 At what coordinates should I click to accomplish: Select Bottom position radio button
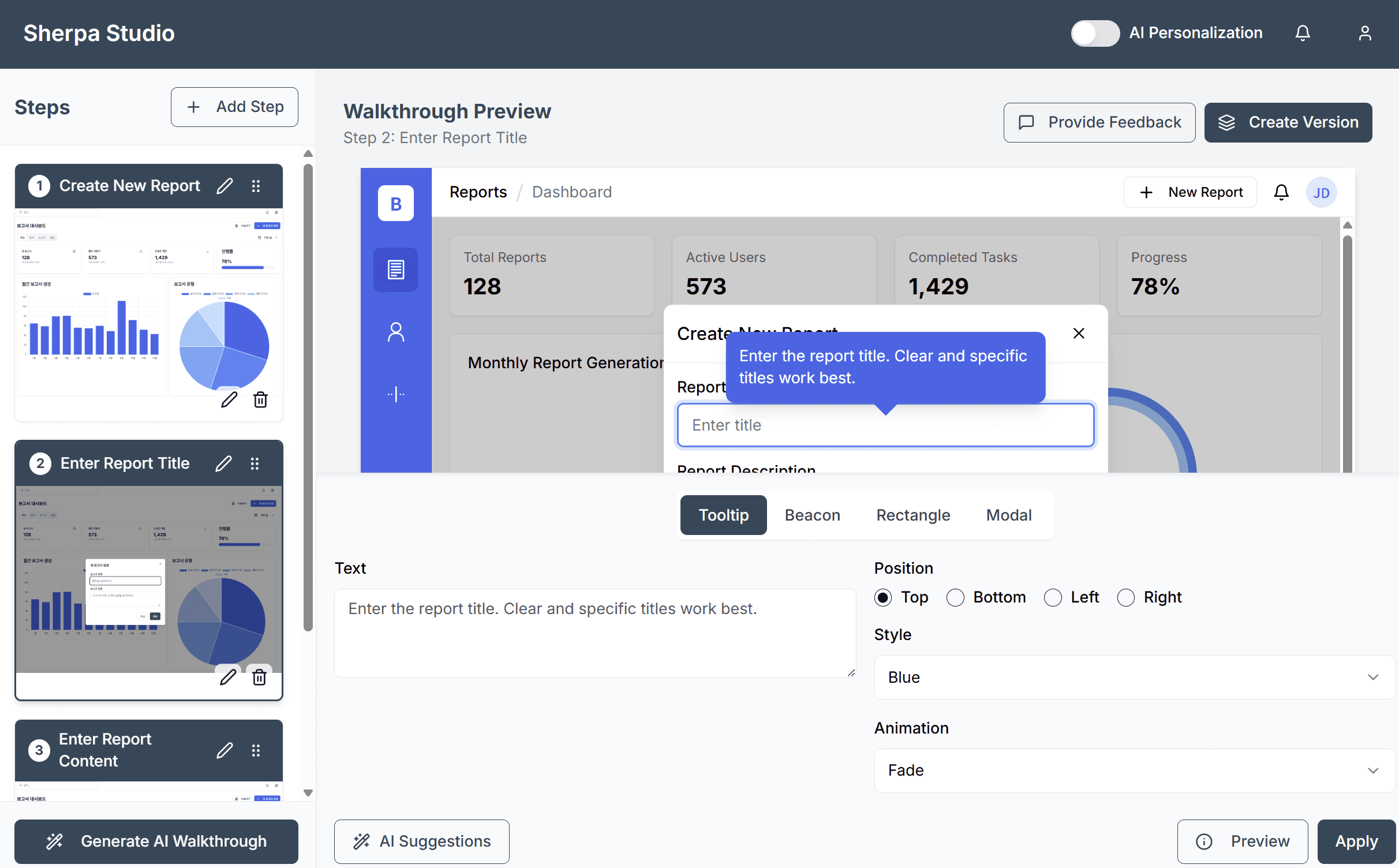955,597
